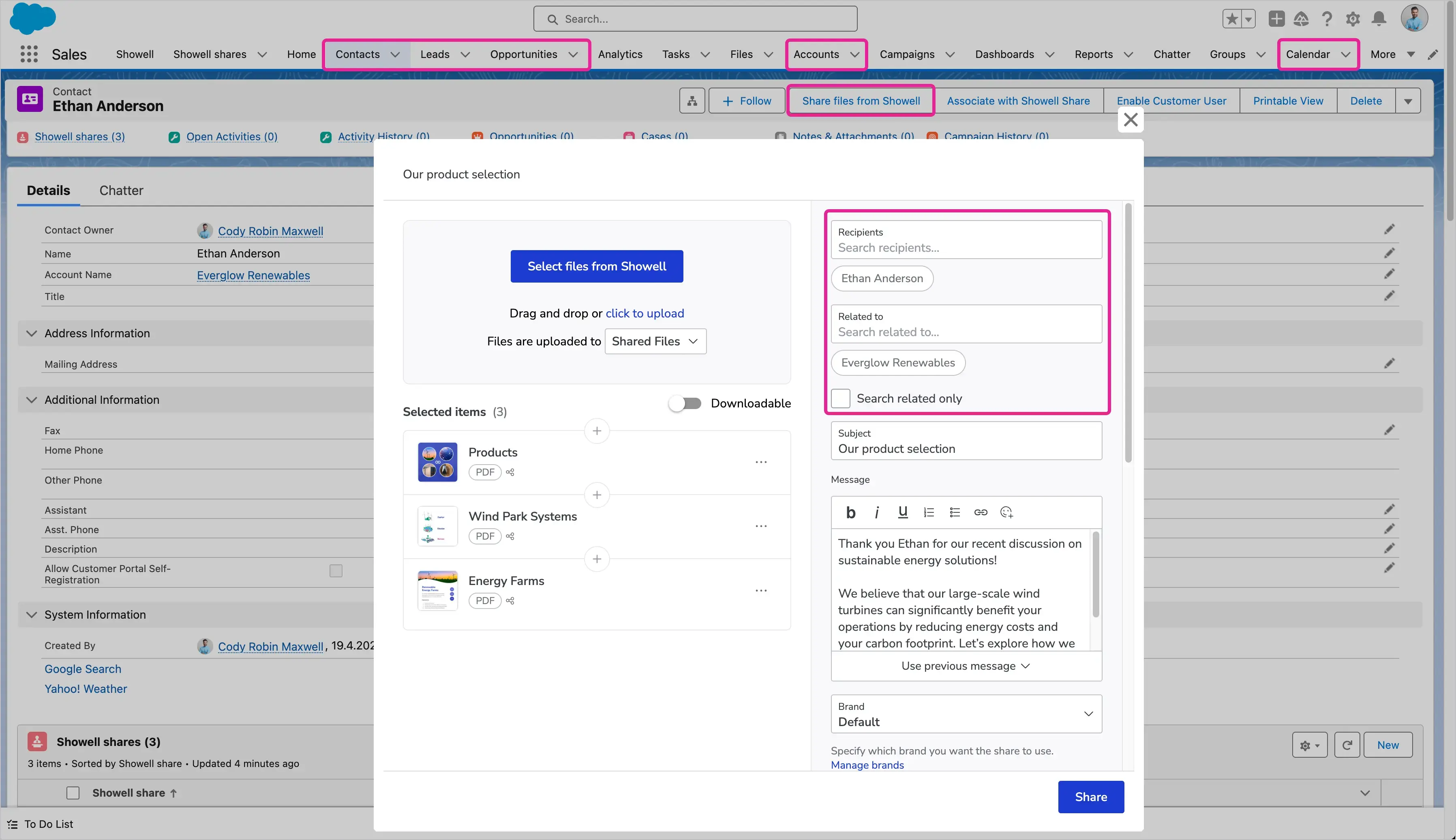Open the App Launcher grid icon
The width and height of the screenshot is (1456, 840).
pos(29,54)
